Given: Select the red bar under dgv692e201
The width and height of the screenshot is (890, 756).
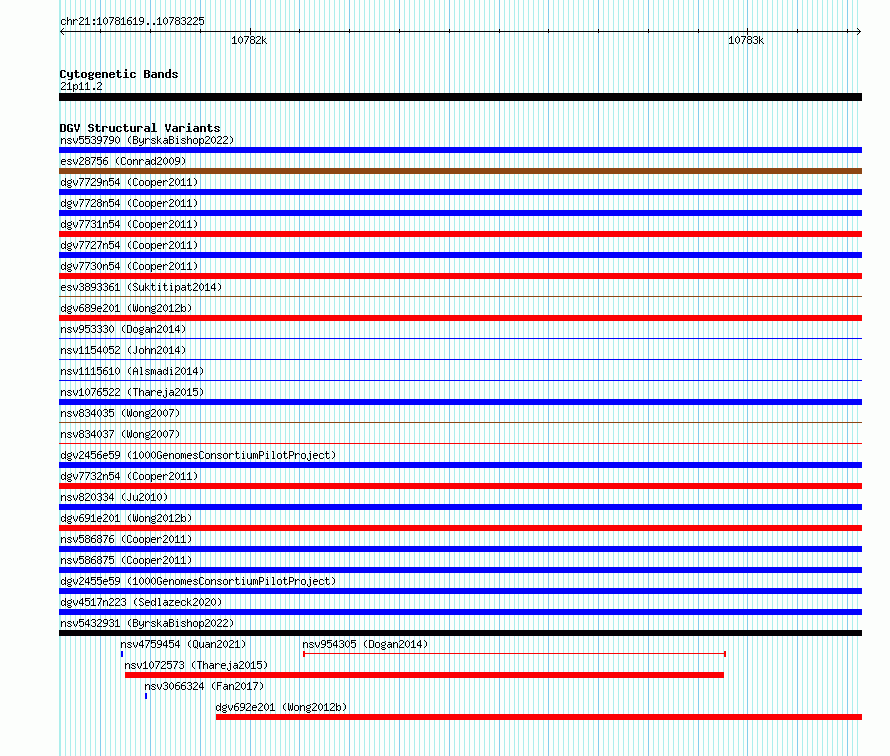Looking at the screenshot, I should pos(539,717).
